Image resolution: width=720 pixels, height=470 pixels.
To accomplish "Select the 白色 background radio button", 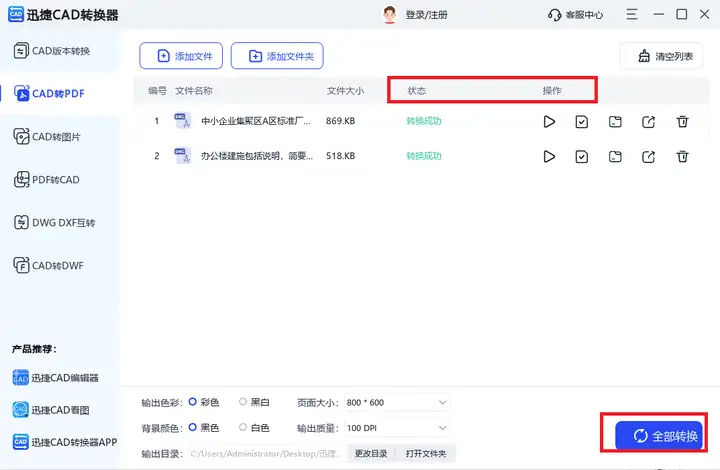I will click(243, 427).
